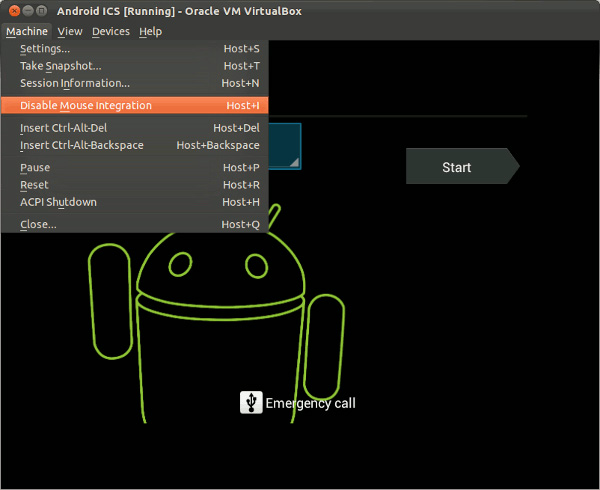Tap the Emergency call link
This screenshot has width=600, height=490.
pos(310,403)
